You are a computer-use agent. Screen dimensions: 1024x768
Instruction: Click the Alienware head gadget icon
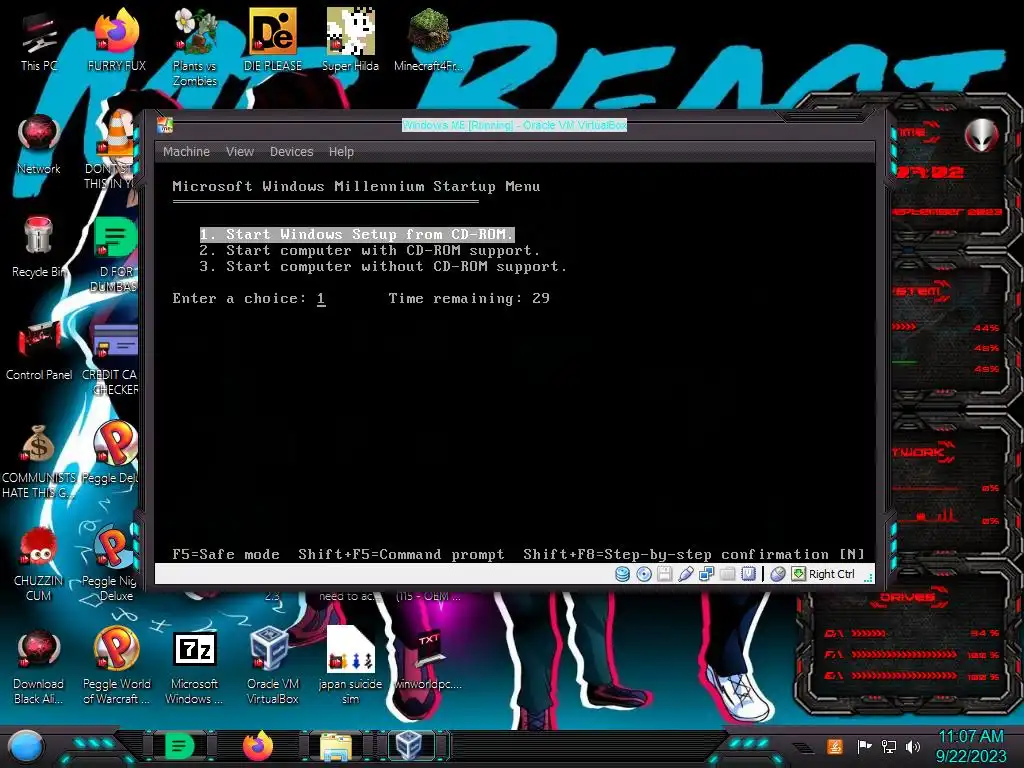pos(982,136)
